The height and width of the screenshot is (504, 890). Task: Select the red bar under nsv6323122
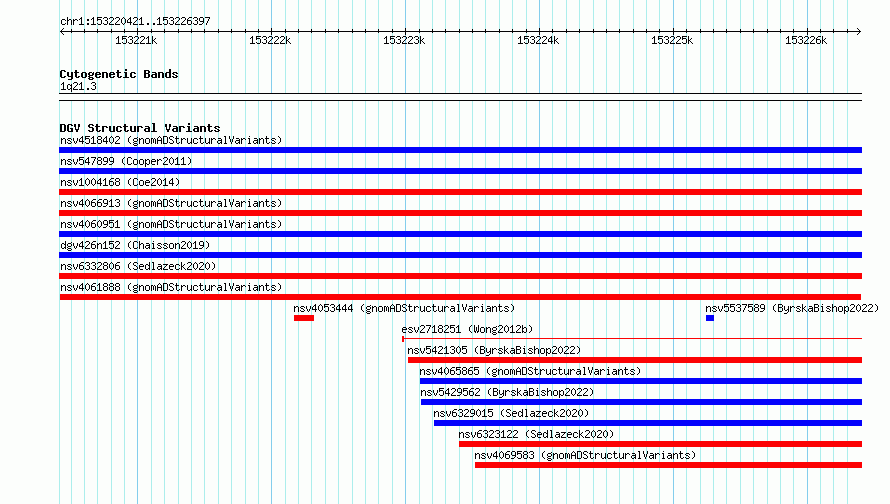coord(661,444)
